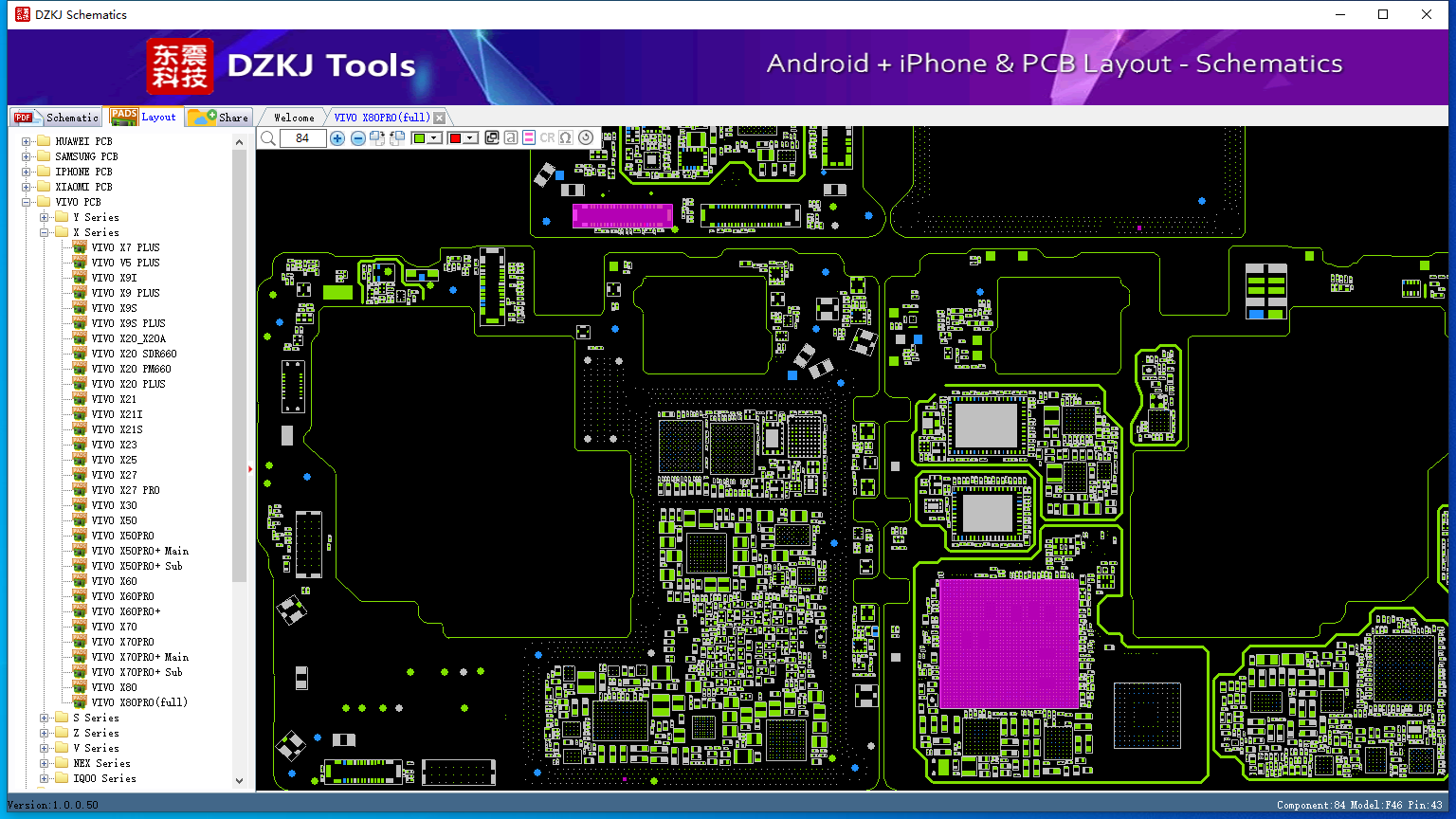Zoom out with the blue minus button

pyautogui.click(x=357, y=138)
